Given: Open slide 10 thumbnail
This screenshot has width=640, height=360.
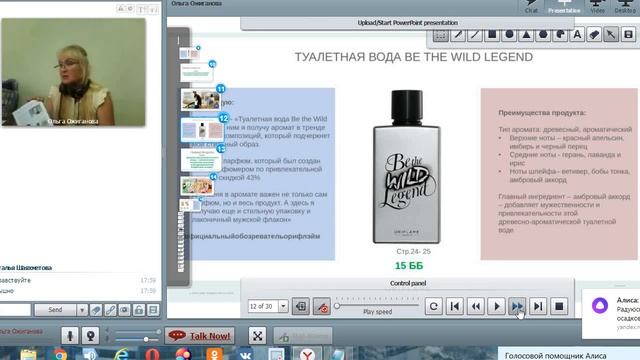Looking at the screenshot, I should (x=197, y=73).
